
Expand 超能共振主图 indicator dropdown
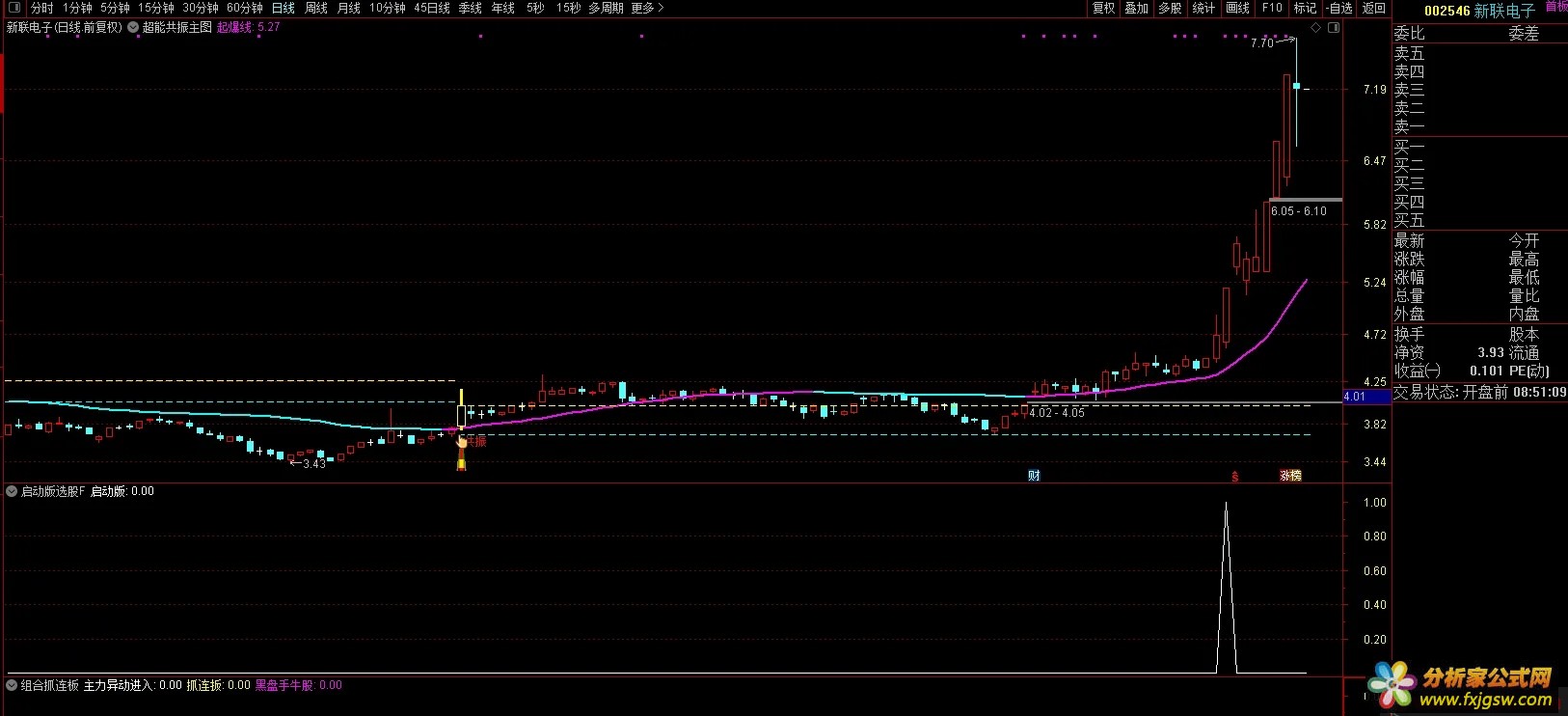[x=133, y=27]
